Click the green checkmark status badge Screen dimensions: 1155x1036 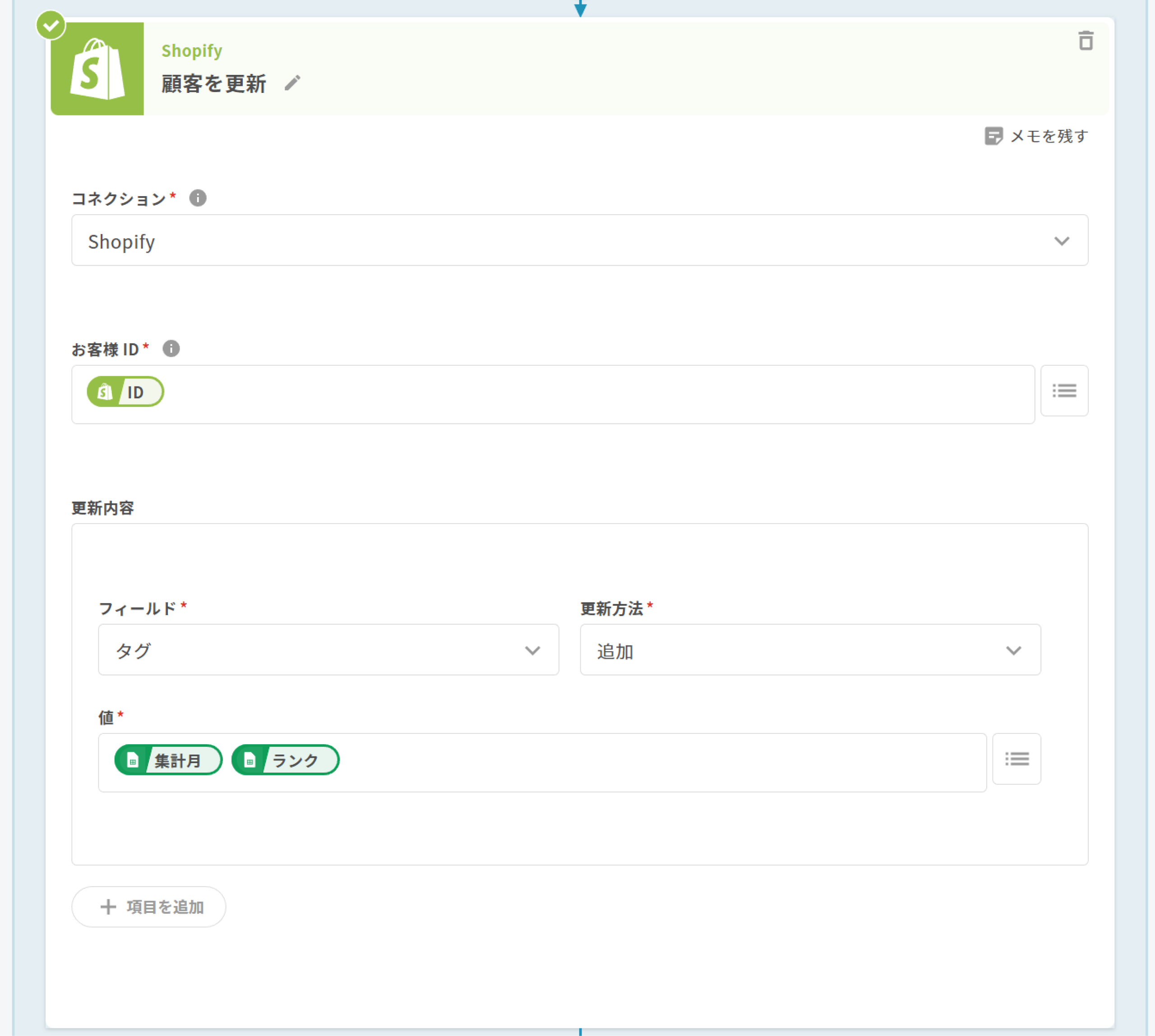point(51,26)
